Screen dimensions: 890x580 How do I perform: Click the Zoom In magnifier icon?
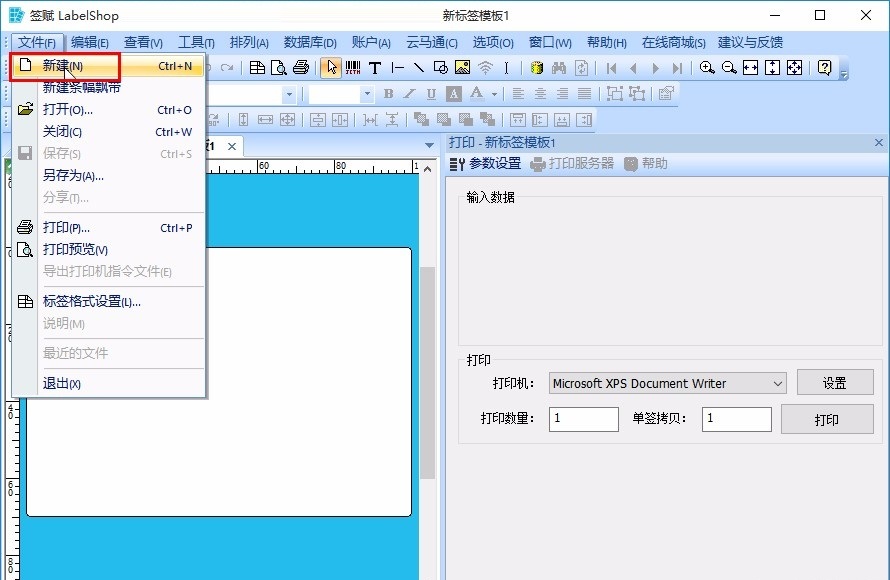(x=706, y=67)
